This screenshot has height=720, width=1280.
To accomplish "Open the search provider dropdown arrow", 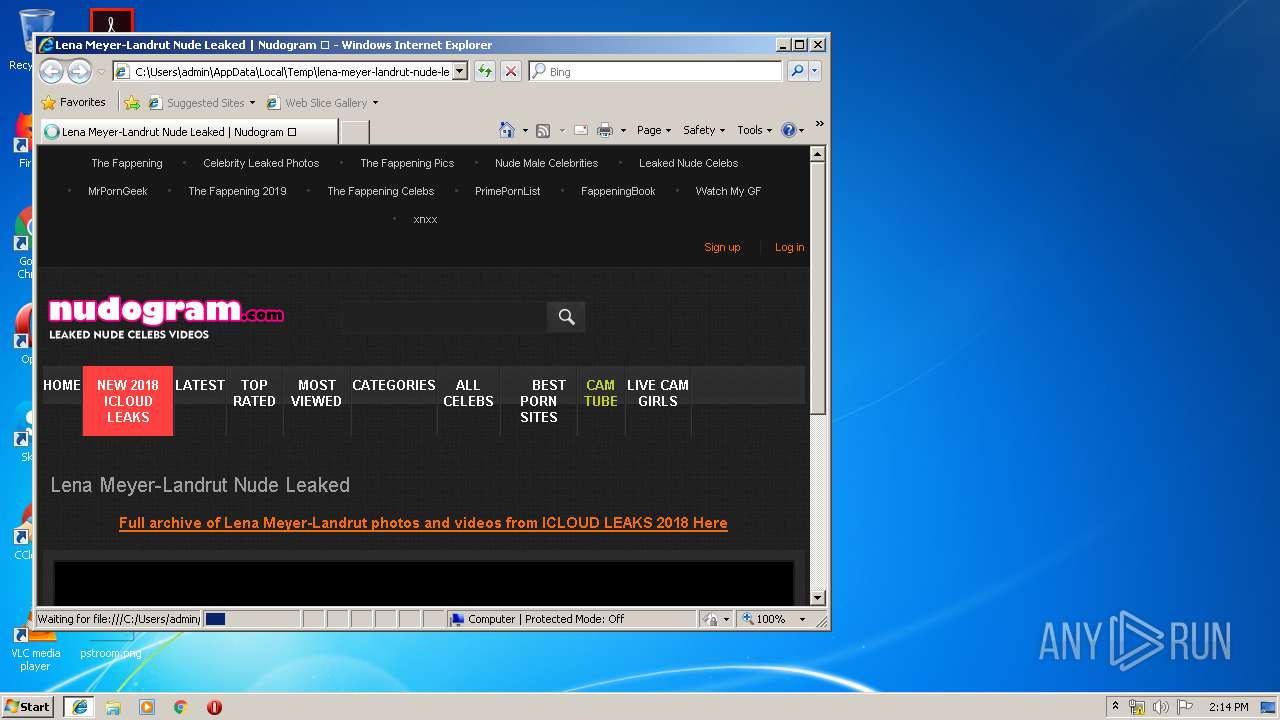I will click(815, 72).
